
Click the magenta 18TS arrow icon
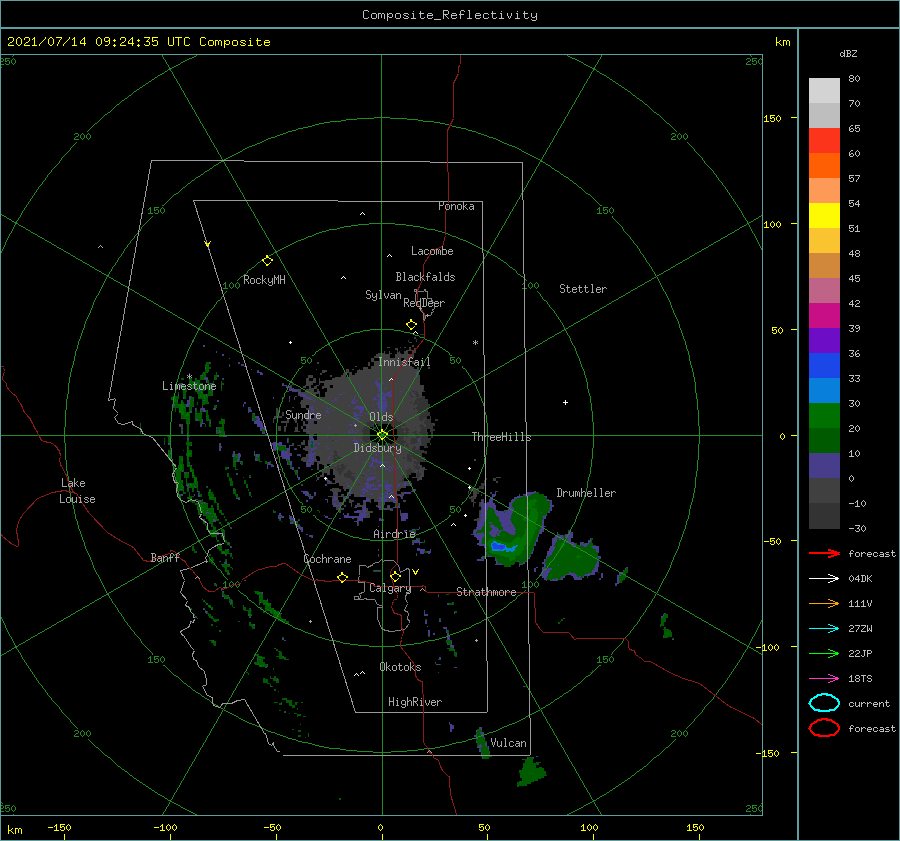pyautogui.click(x=824, y=679)
